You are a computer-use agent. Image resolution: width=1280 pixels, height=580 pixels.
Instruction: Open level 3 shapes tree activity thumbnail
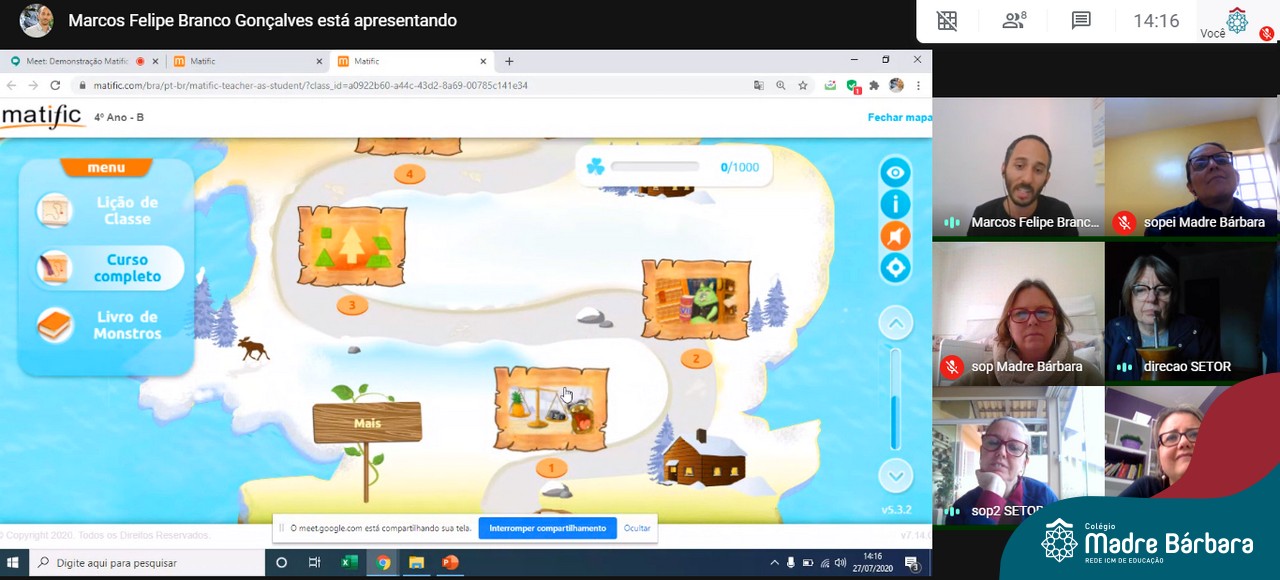tap(352, 246)
